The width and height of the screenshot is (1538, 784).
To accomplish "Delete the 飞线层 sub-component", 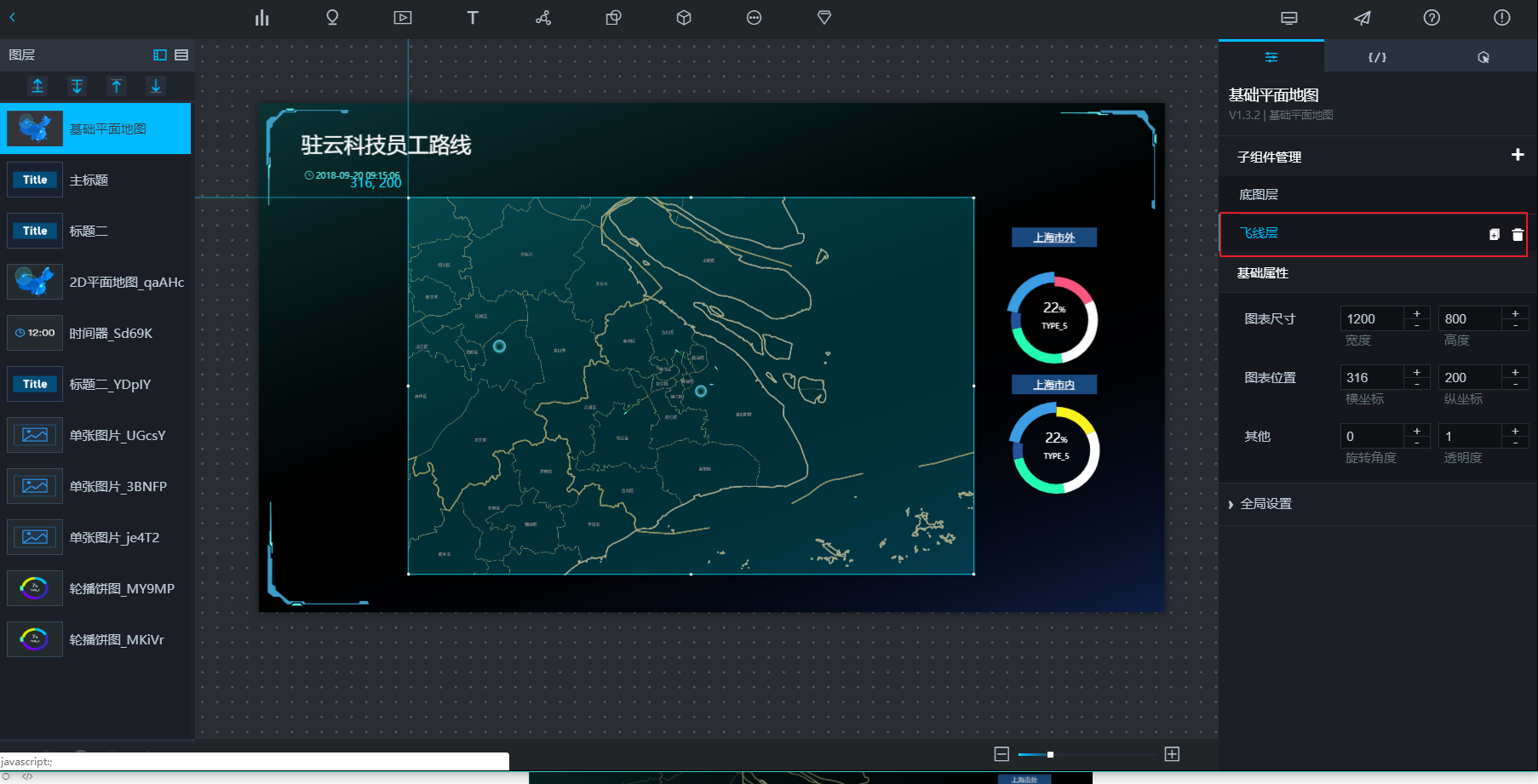I will (x=1517, y=235).
